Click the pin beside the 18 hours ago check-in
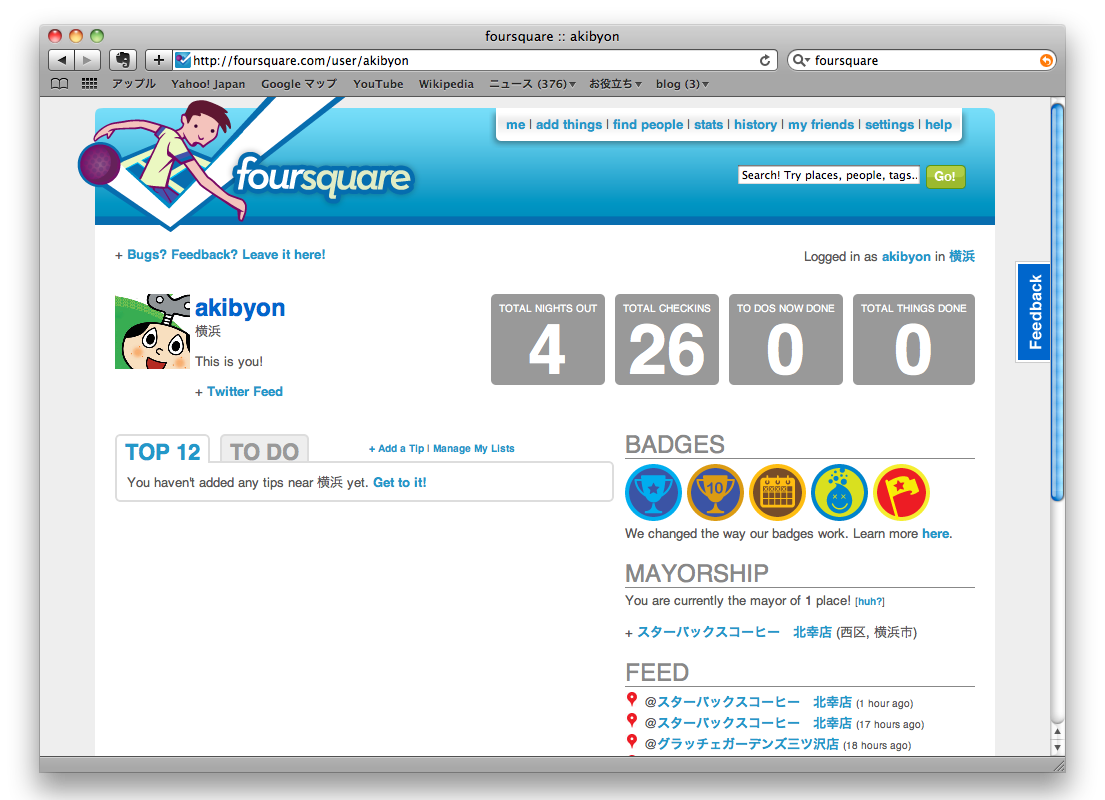Image resolution: width=1105 pixels, height=800 pixels. tap(632, 742)
